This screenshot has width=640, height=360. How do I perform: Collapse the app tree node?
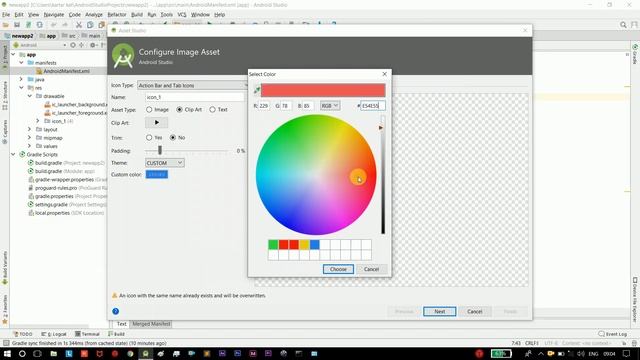(x=13, y=54)
